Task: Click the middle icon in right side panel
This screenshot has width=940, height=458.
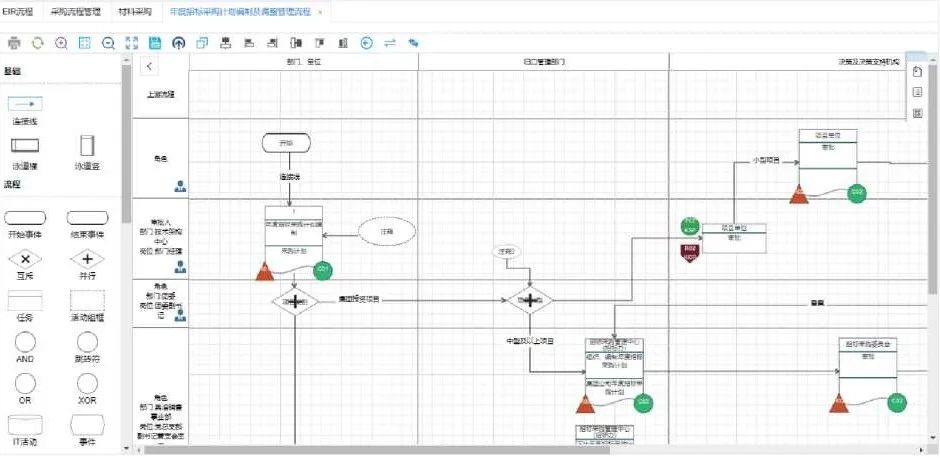Action: coord(917,92)
